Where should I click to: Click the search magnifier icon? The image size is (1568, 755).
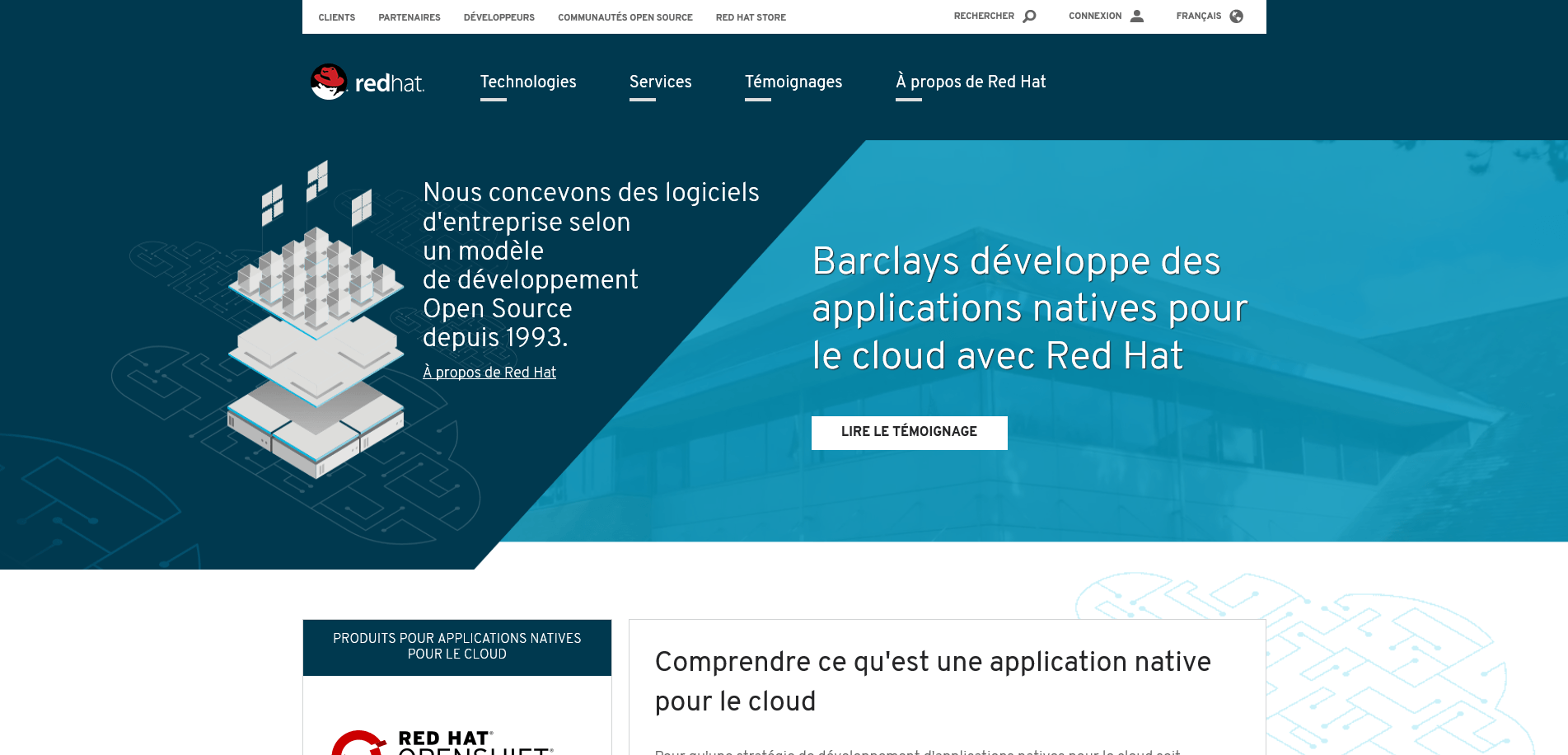(x=1029, y=16)
